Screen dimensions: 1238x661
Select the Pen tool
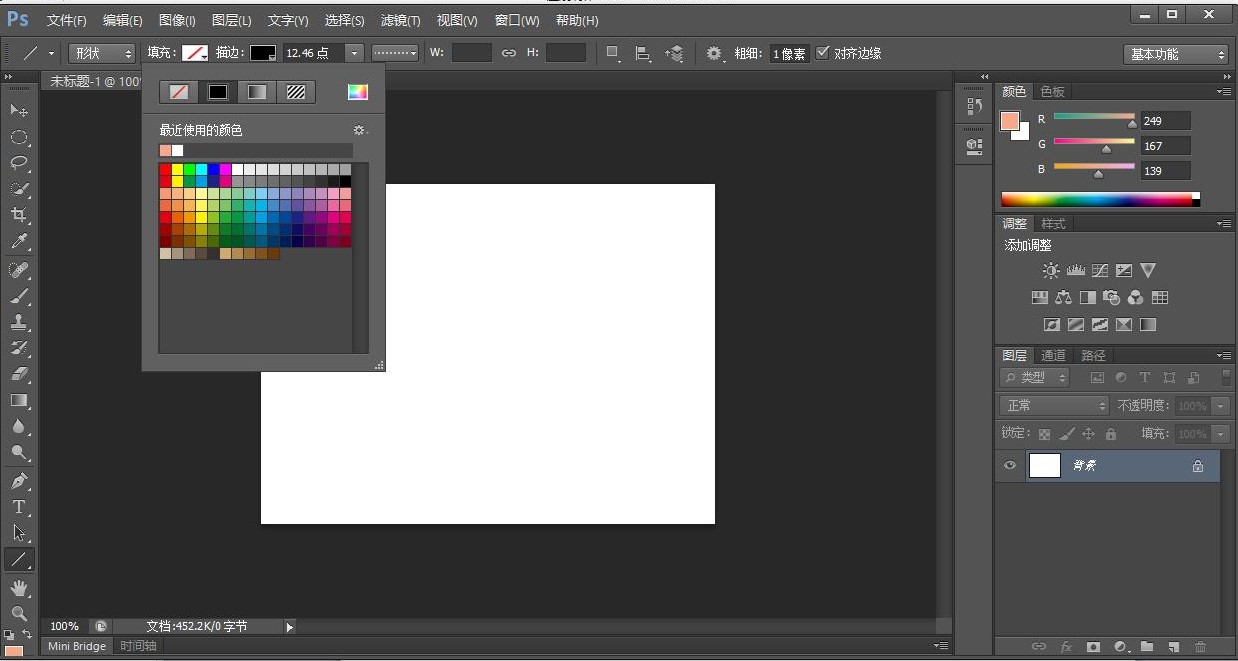click(x=19, y=481)
